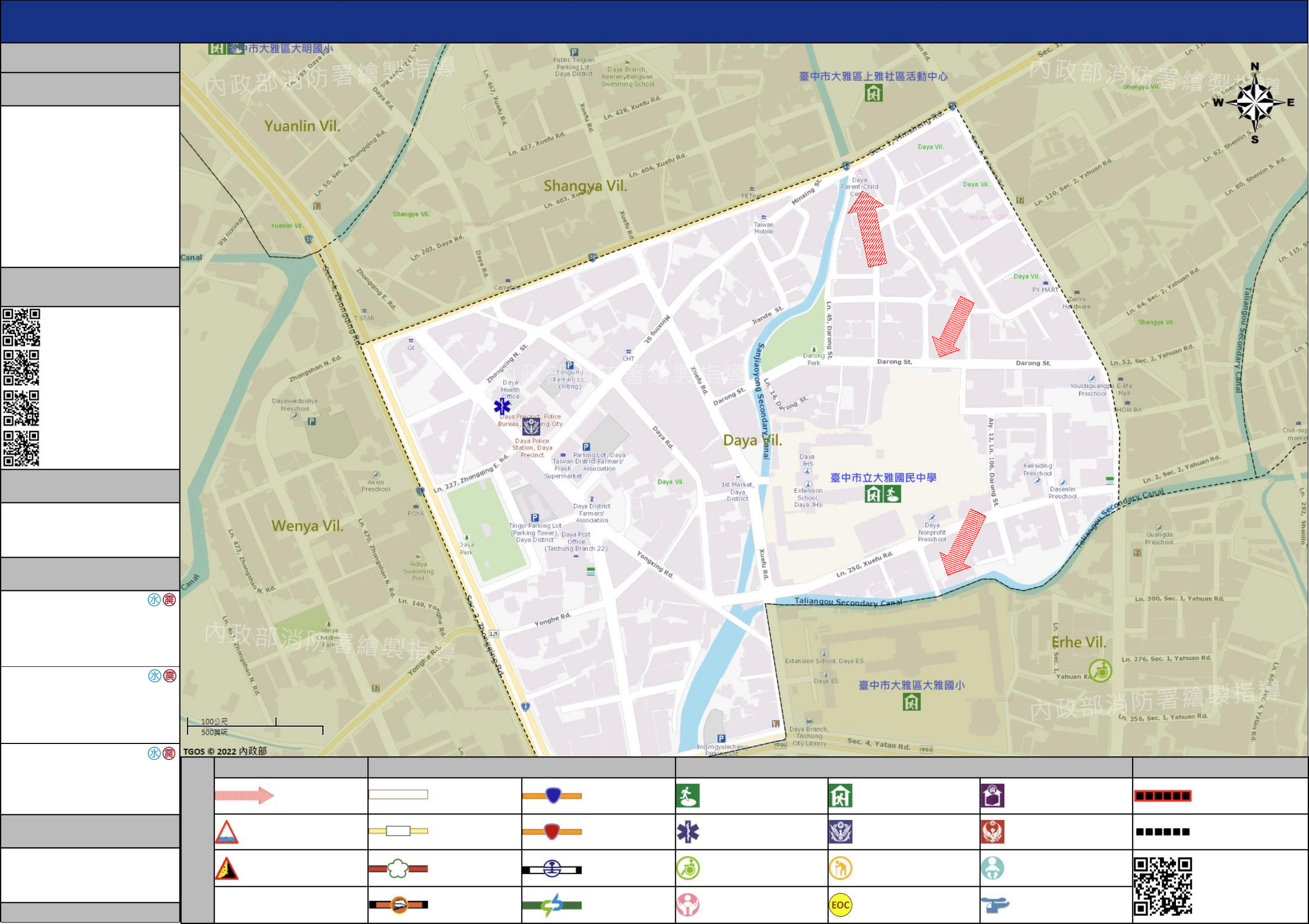This screenshot has width=1309, height=924.
Task: Click the 臺中市大雅區上雅社區活動中心 label
Action: 873,76
